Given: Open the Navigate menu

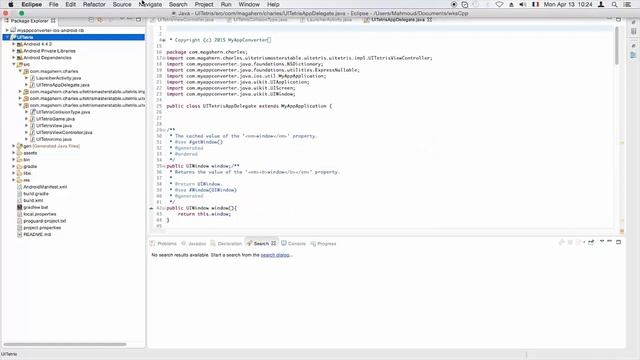Looking at the screenshot, I should [x=150, y=4].
